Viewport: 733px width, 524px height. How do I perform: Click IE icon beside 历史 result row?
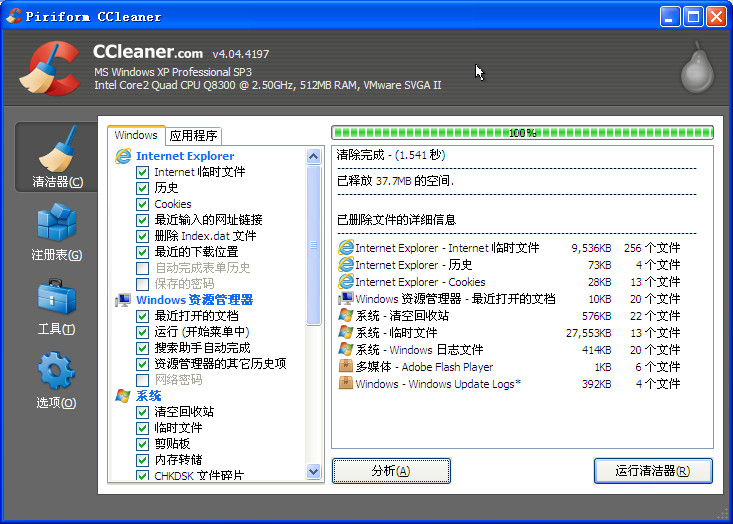coord(346,265)
